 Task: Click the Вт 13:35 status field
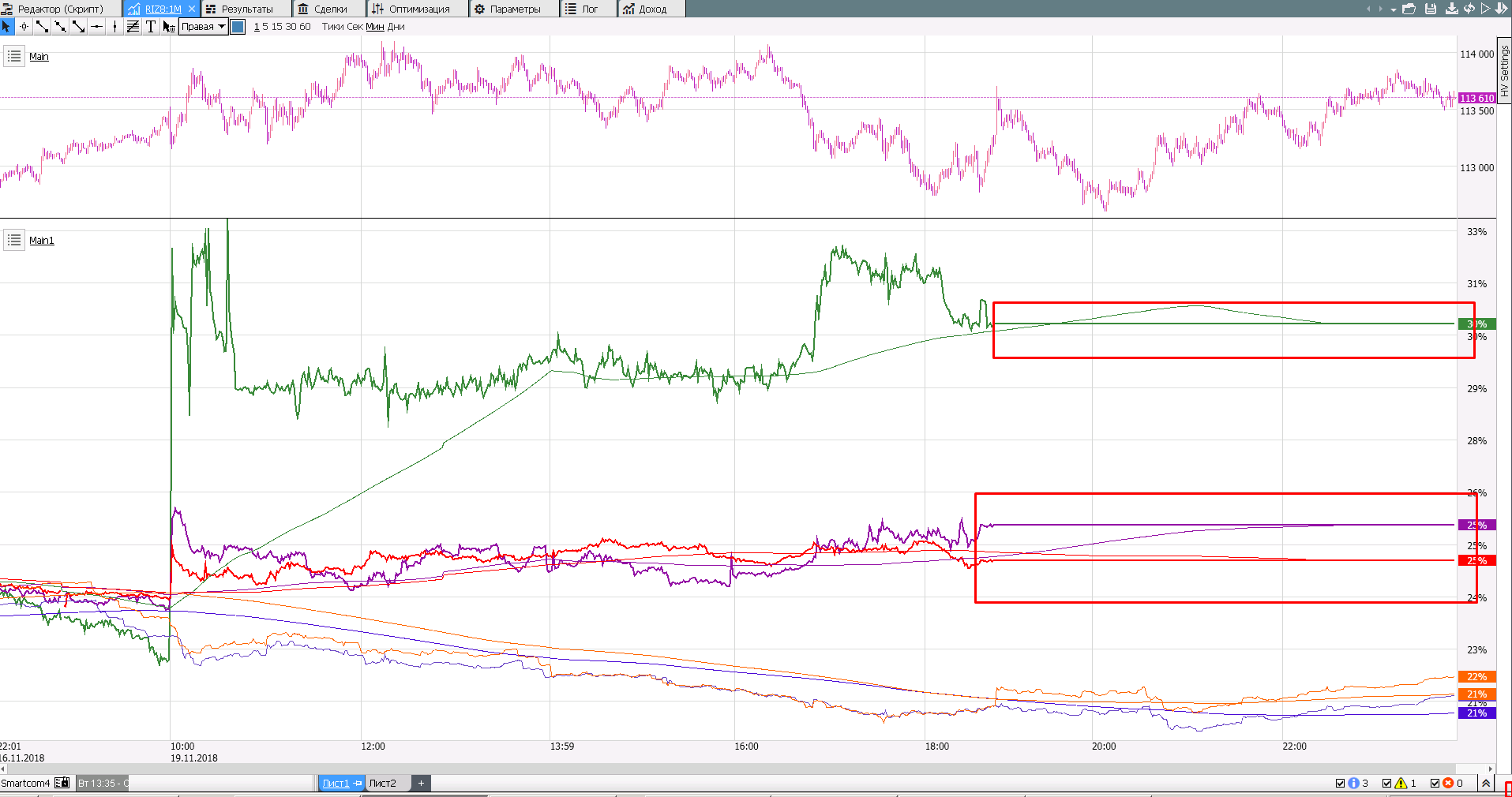point(102,783)
